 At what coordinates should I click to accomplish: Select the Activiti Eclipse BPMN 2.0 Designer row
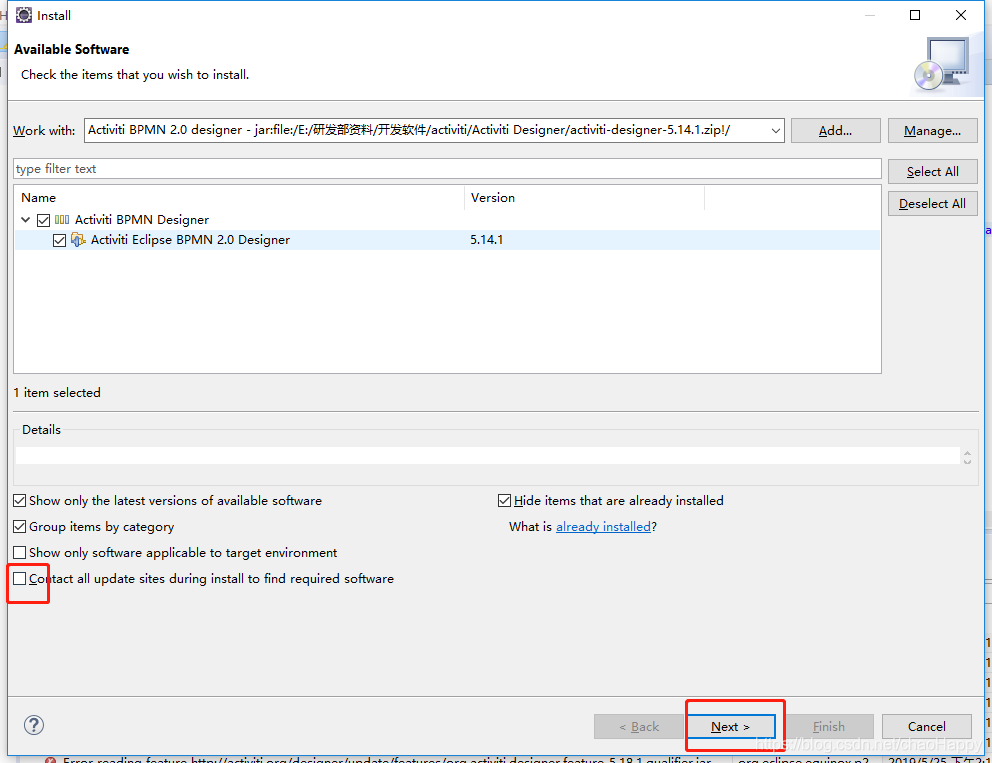(447, 240)
